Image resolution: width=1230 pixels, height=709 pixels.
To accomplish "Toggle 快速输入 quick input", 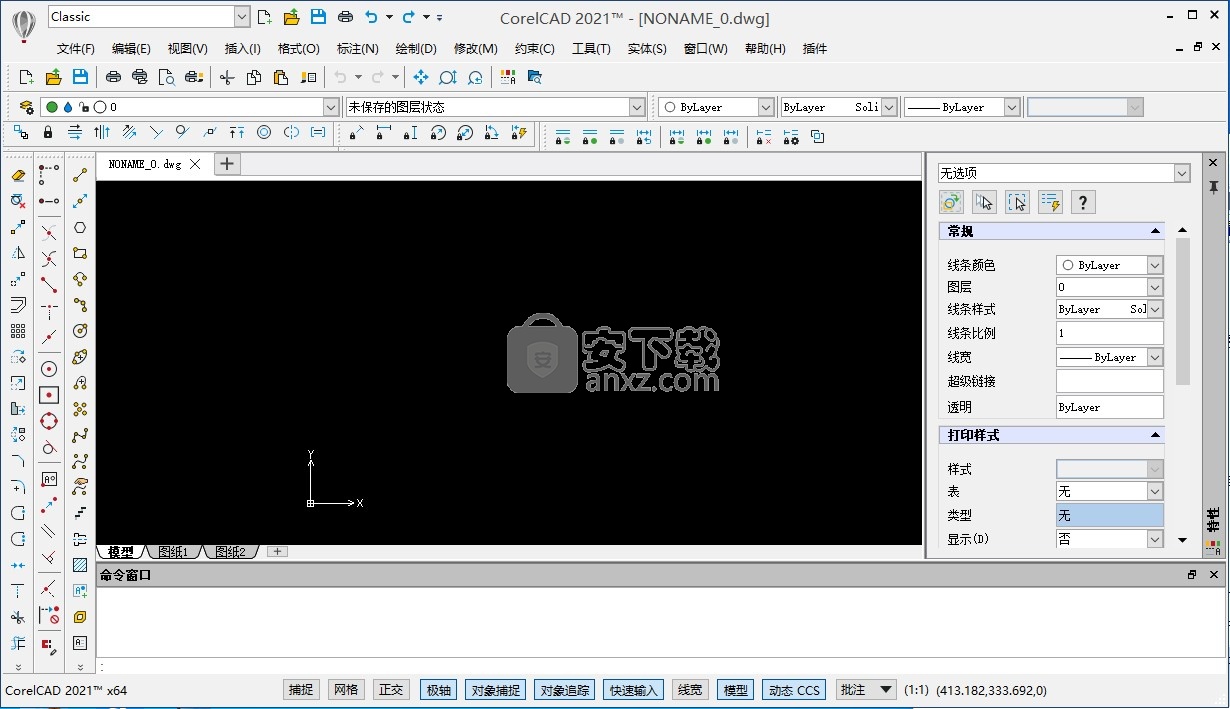I will 634,689.
